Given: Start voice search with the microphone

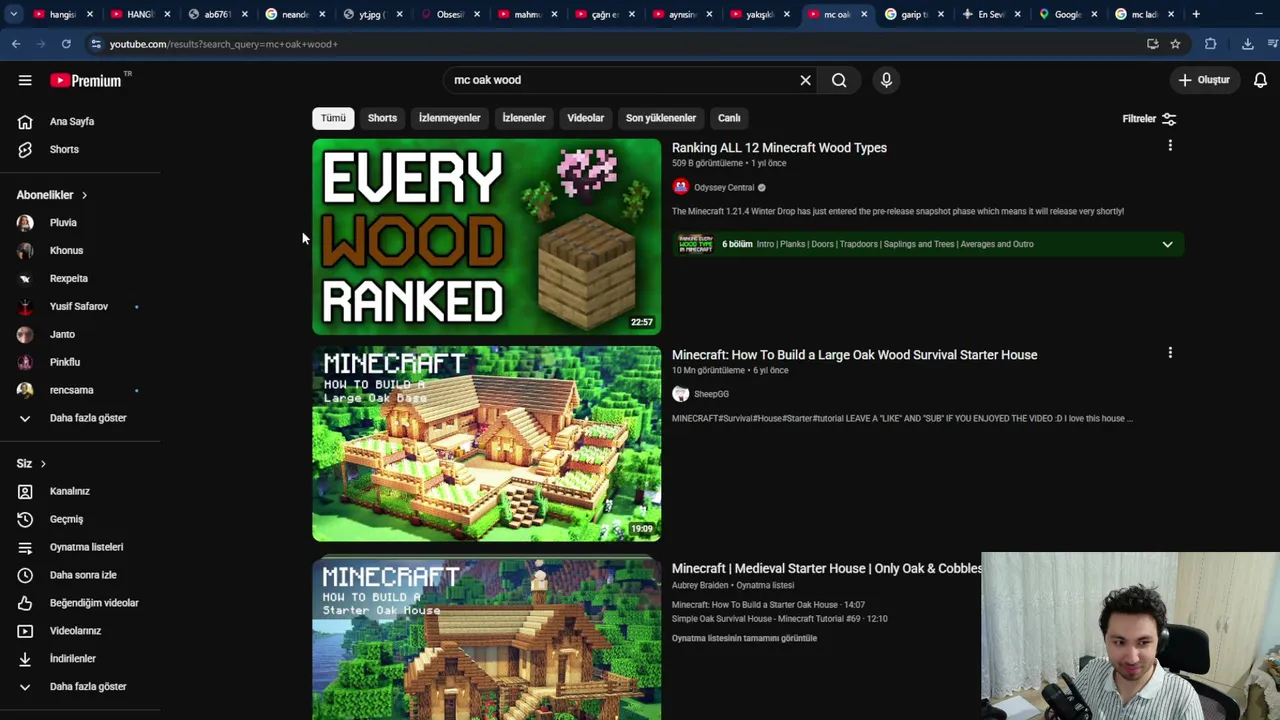Looking at the screenshot, I should click(x=886, y=80).
